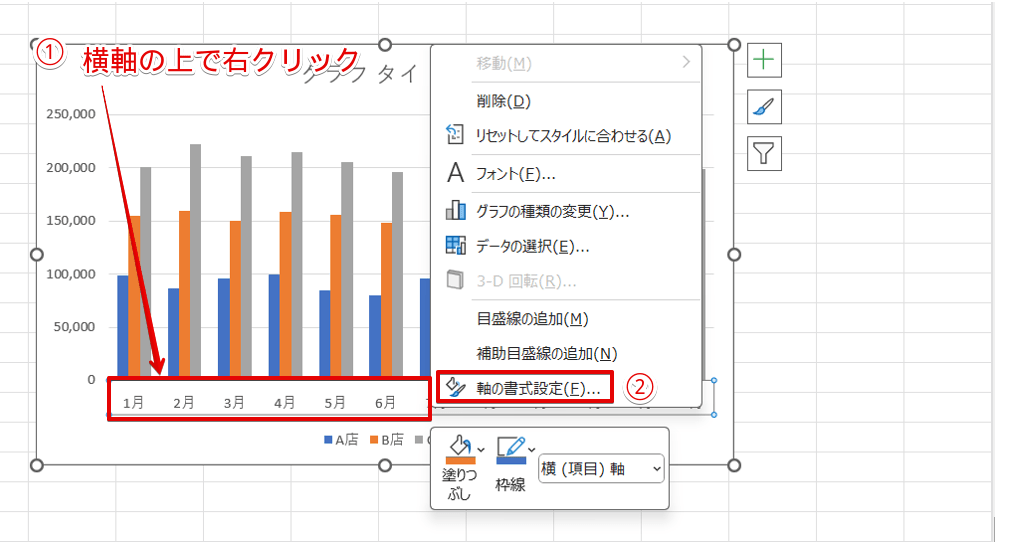Click the 3月 axis label
This screenshot has height=547, width=1016.
click(234, 403)
